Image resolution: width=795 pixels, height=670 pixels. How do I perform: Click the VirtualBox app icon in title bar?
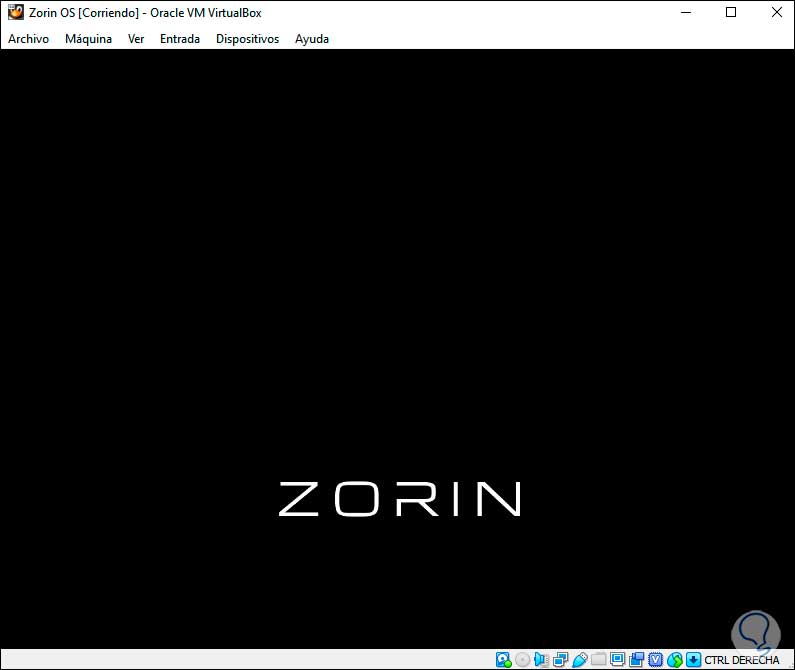tap(16, 12)
